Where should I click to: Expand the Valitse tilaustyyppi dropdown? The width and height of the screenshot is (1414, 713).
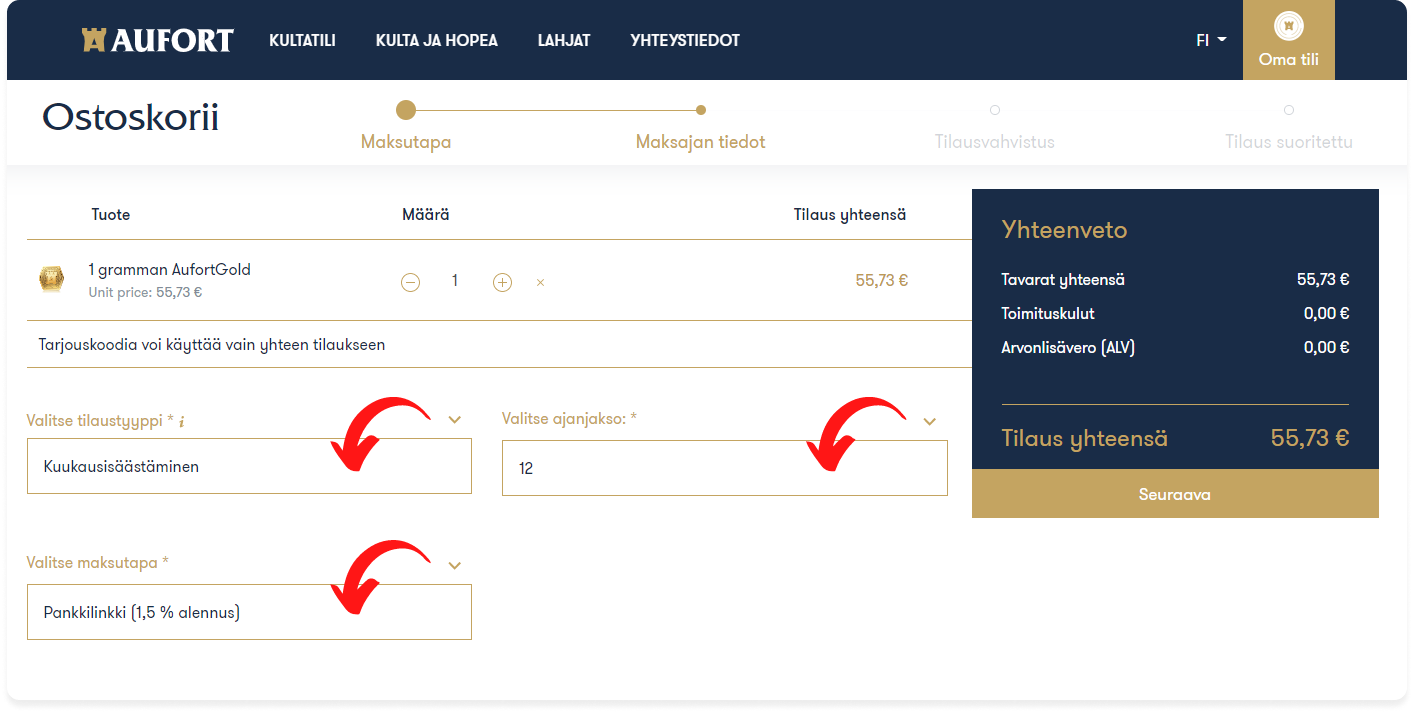[x=455, y=420]
